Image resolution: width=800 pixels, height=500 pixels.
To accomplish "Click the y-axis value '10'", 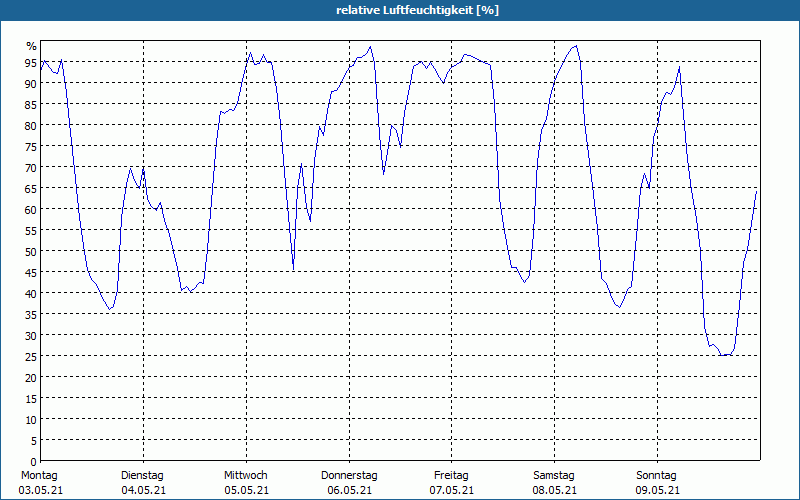I will tap(31, 419).
